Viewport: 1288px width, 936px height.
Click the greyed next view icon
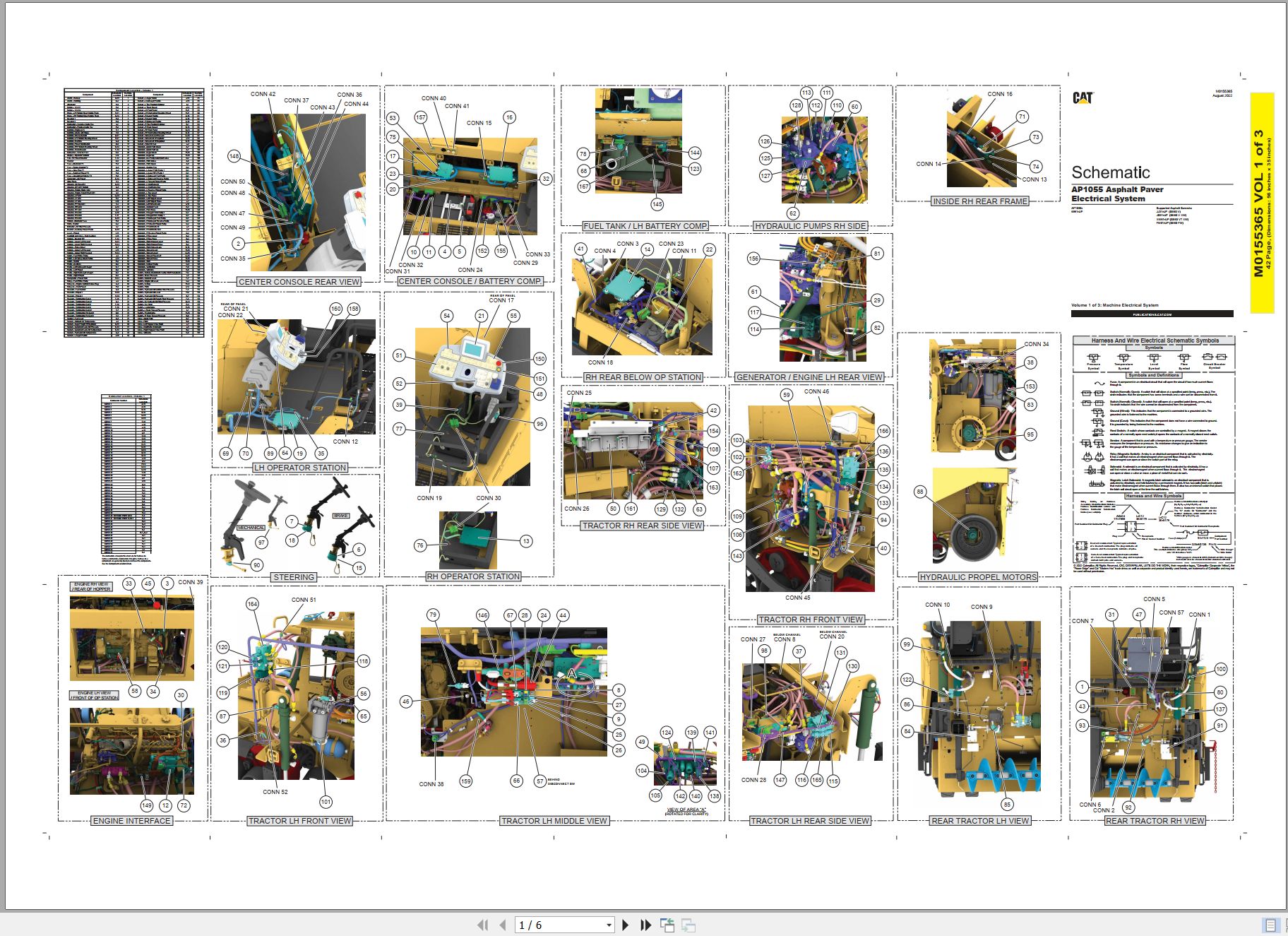[688, 925]
